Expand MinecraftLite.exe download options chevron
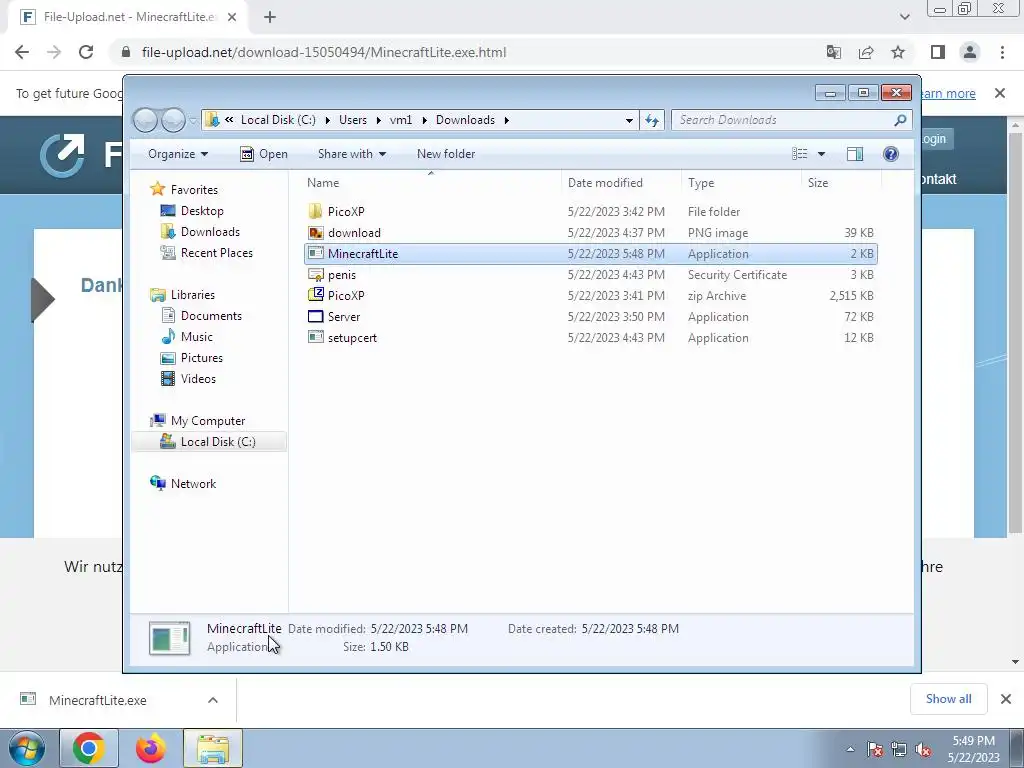Screen dimensions: 1024x768 point(213,700)
